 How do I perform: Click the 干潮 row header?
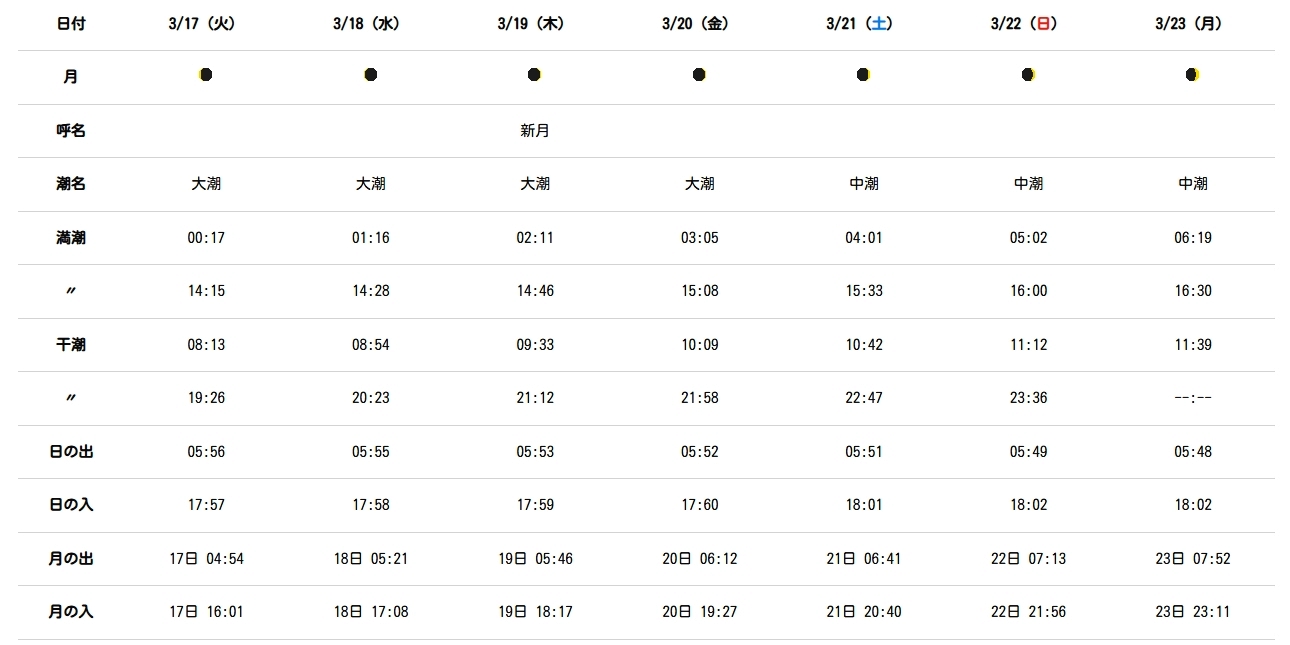point(71,345)
